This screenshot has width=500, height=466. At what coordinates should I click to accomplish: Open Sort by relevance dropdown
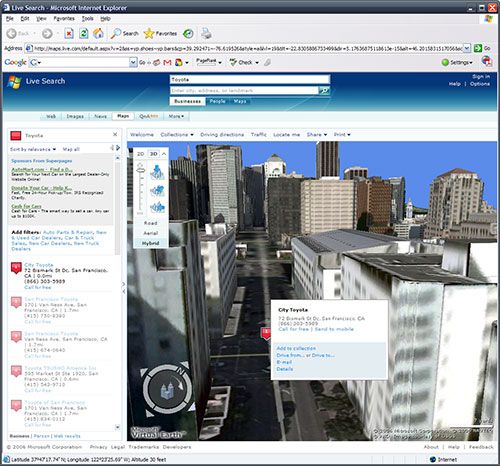33,149
